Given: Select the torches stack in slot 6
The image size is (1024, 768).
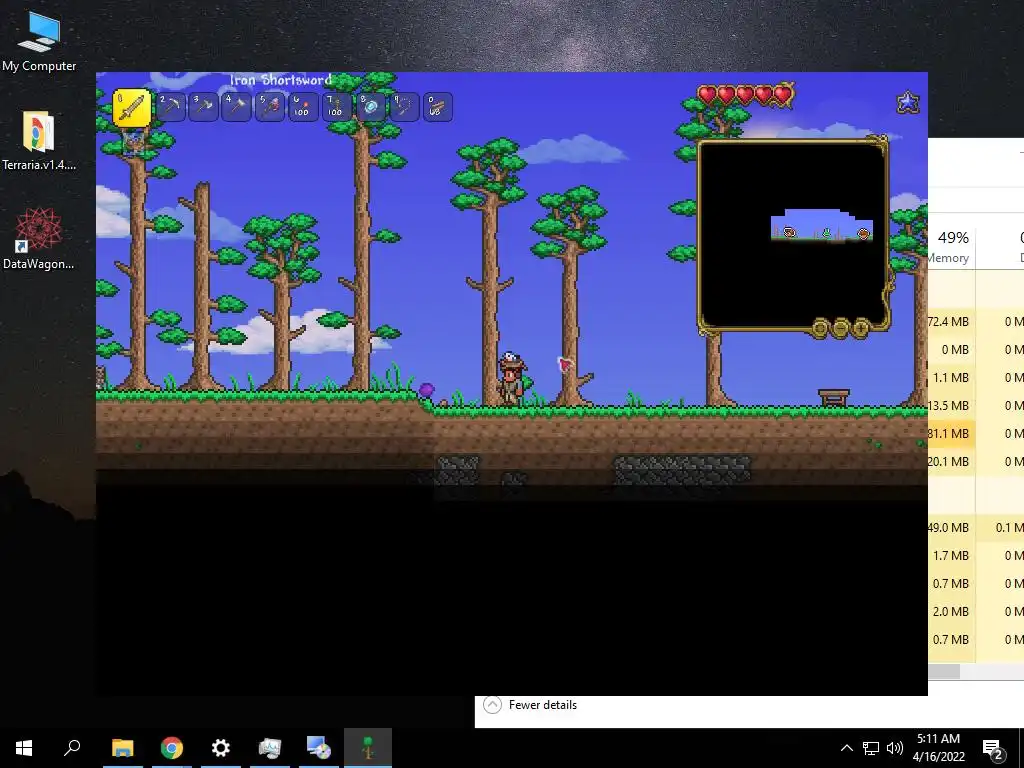Looking at the screenshot, I should [x=303, y=107].
